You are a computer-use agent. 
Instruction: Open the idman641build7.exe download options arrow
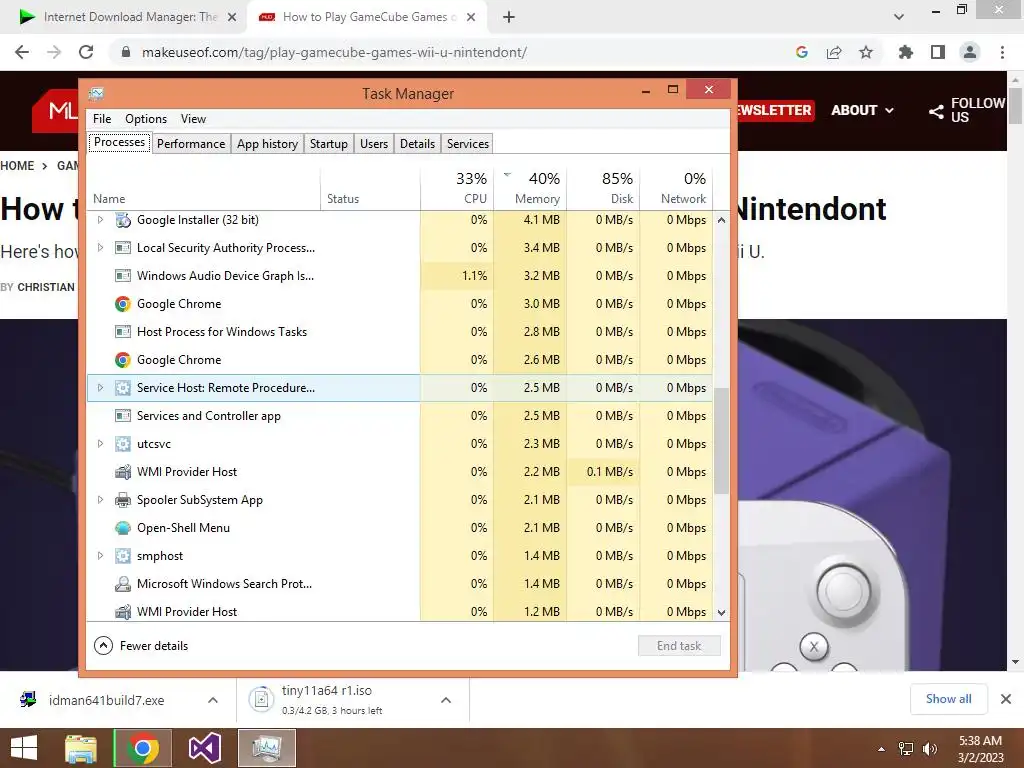coord(213,700)
